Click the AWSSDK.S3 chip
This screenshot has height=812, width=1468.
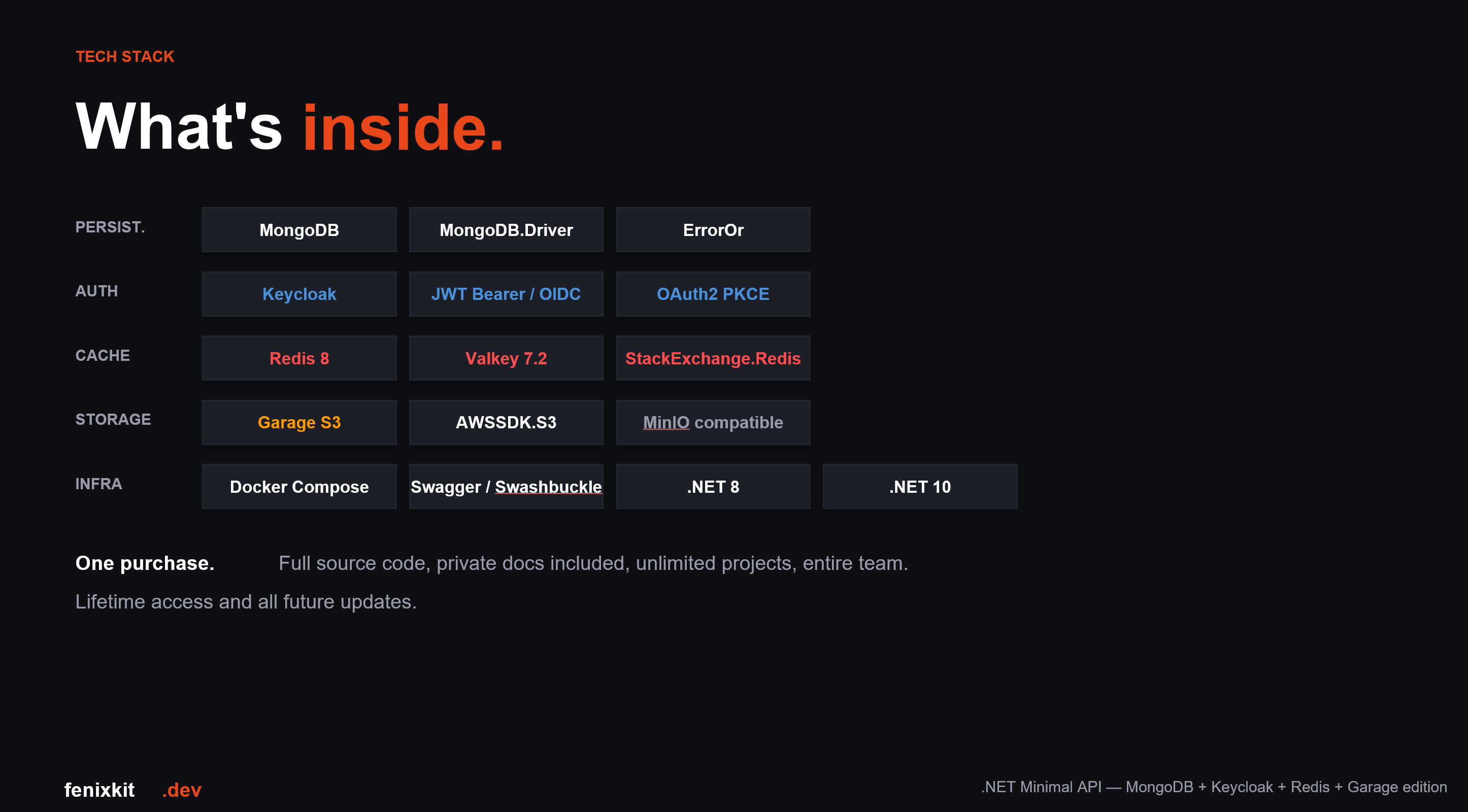(506, 422)
